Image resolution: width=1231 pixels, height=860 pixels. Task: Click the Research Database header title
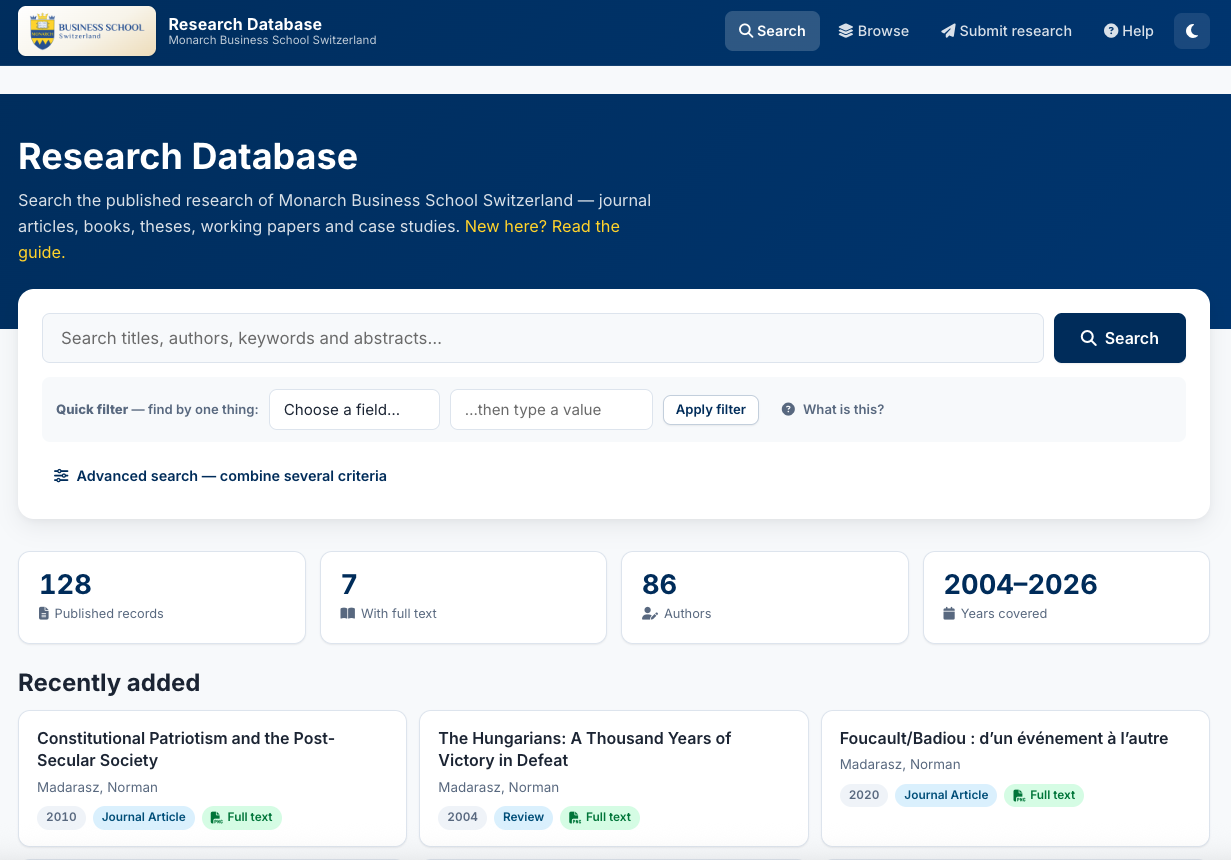click(x=245, y=23)
